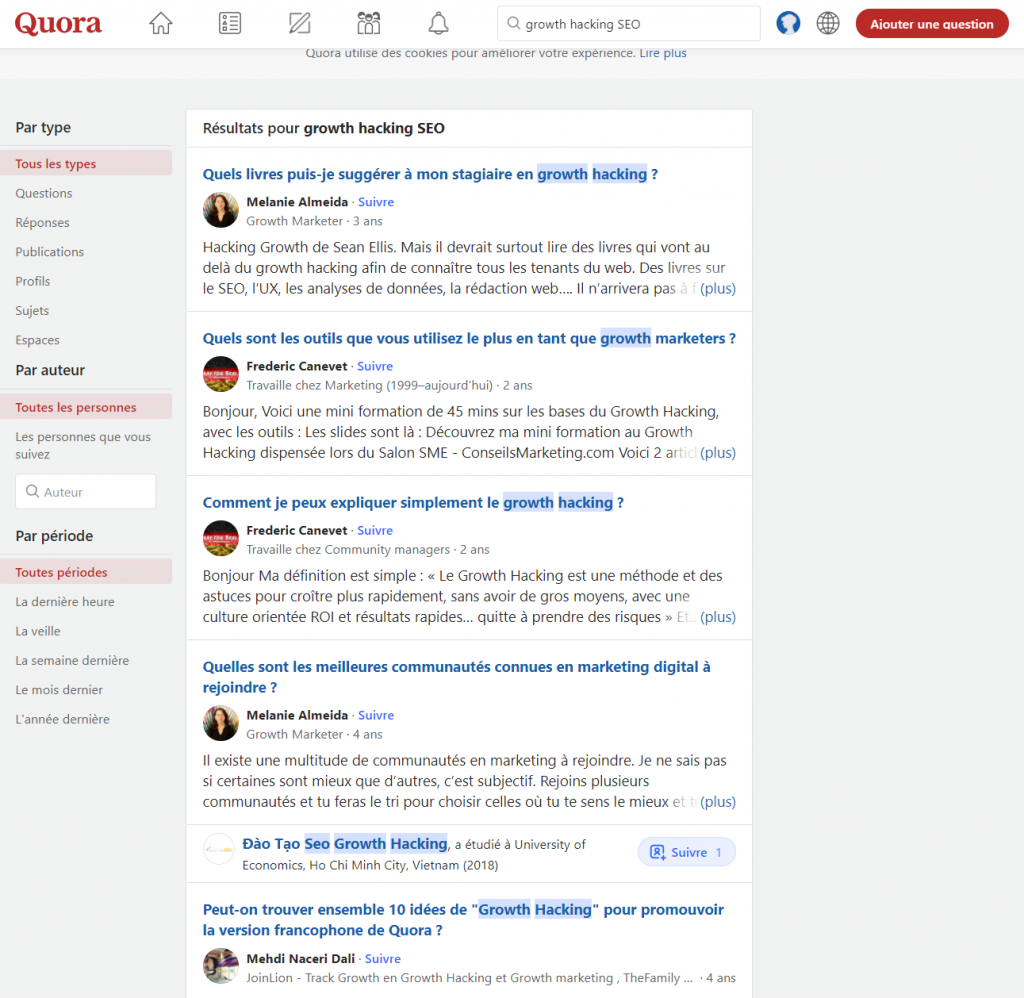Follow Melanie Almeida on the communautés answer
The image size is (1024, 998).
point(376,715)
